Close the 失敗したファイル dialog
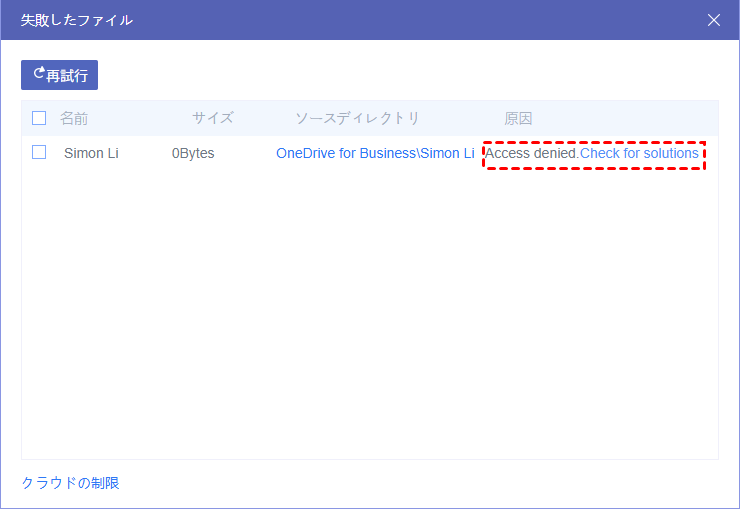The height and width of the screenshot is (509, 740). (x=714, y=20)
